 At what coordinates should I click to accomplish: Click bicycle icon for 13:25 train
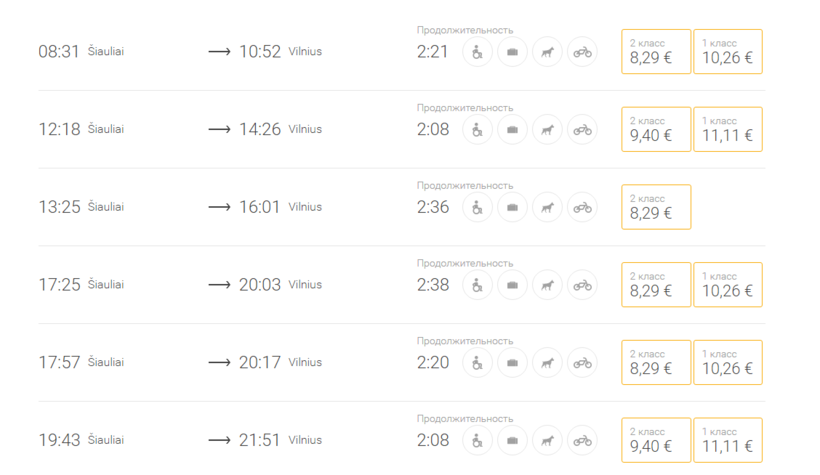(582, 208)
